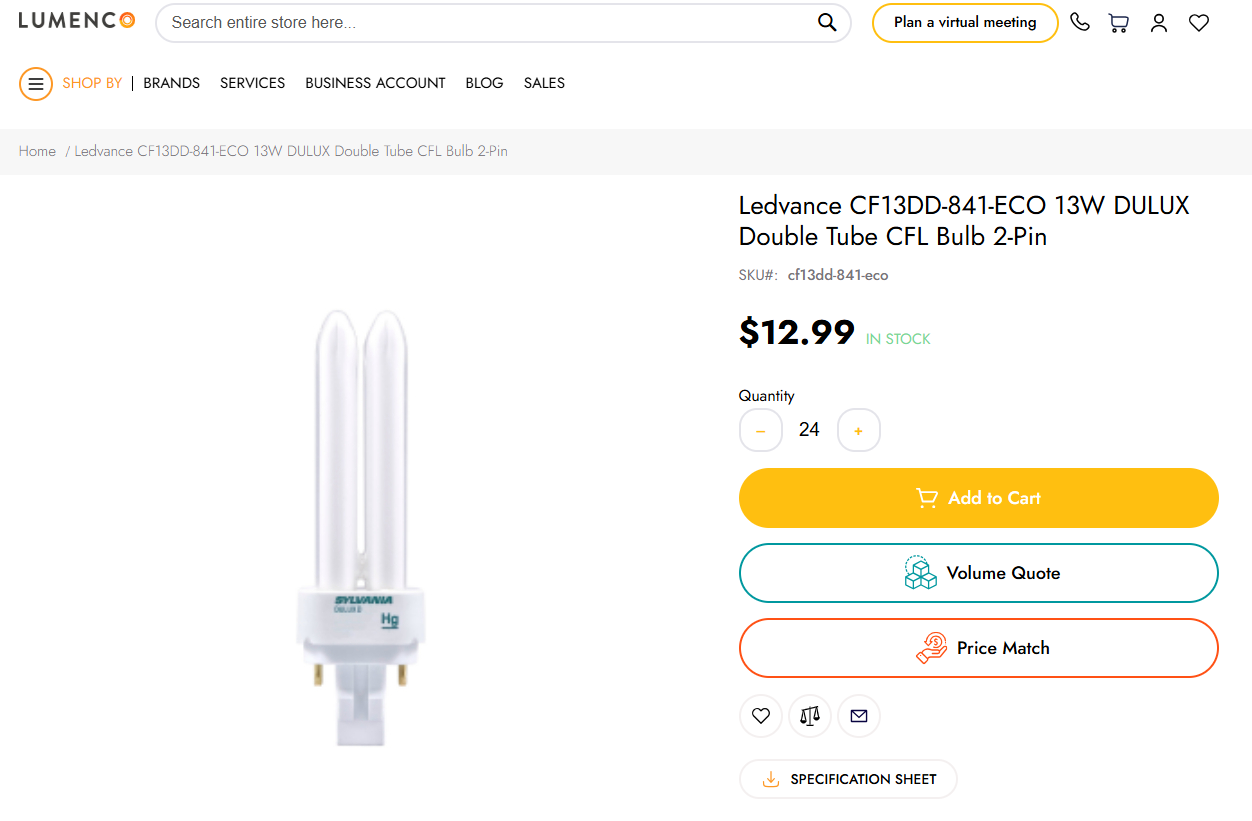Click the user account icon
1252x821 pixels.
coord(1158,23)
